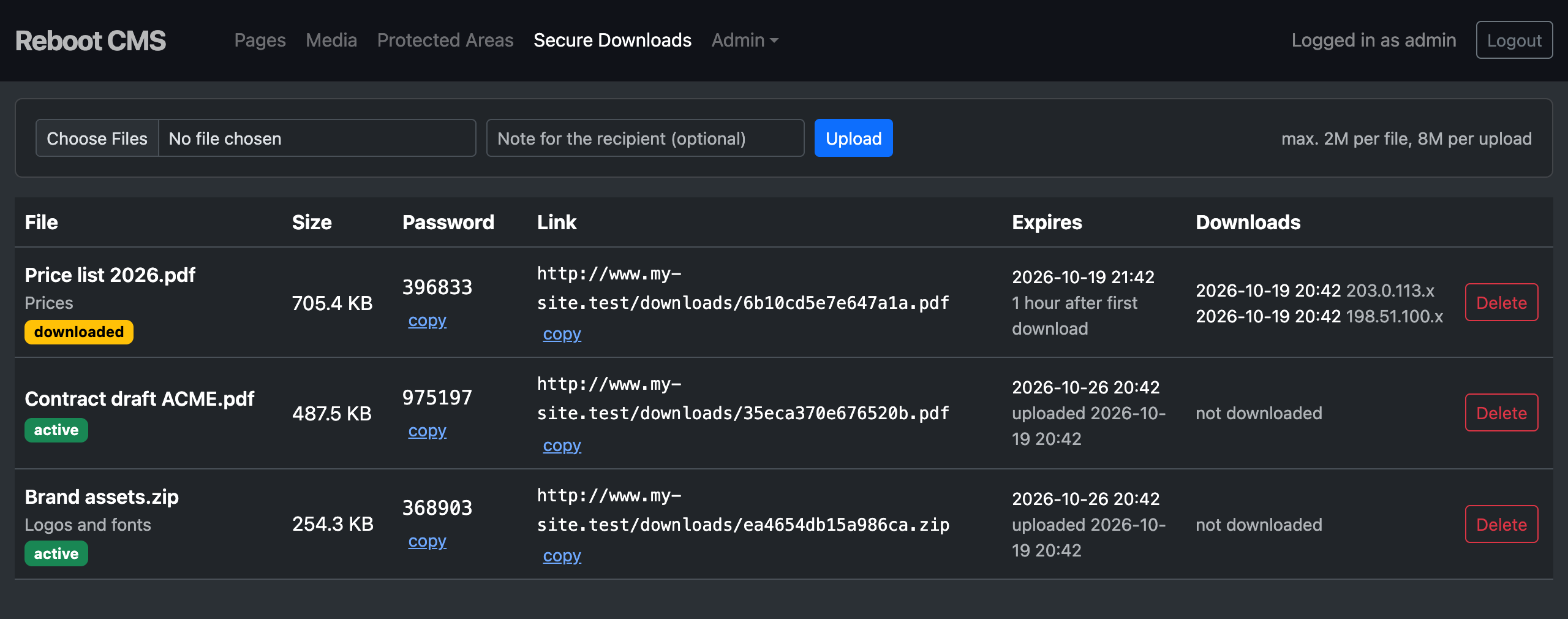This screenshot has height=619, width=1568.
Task: Delete Price list 2026.pdf
Action: 1501,302
